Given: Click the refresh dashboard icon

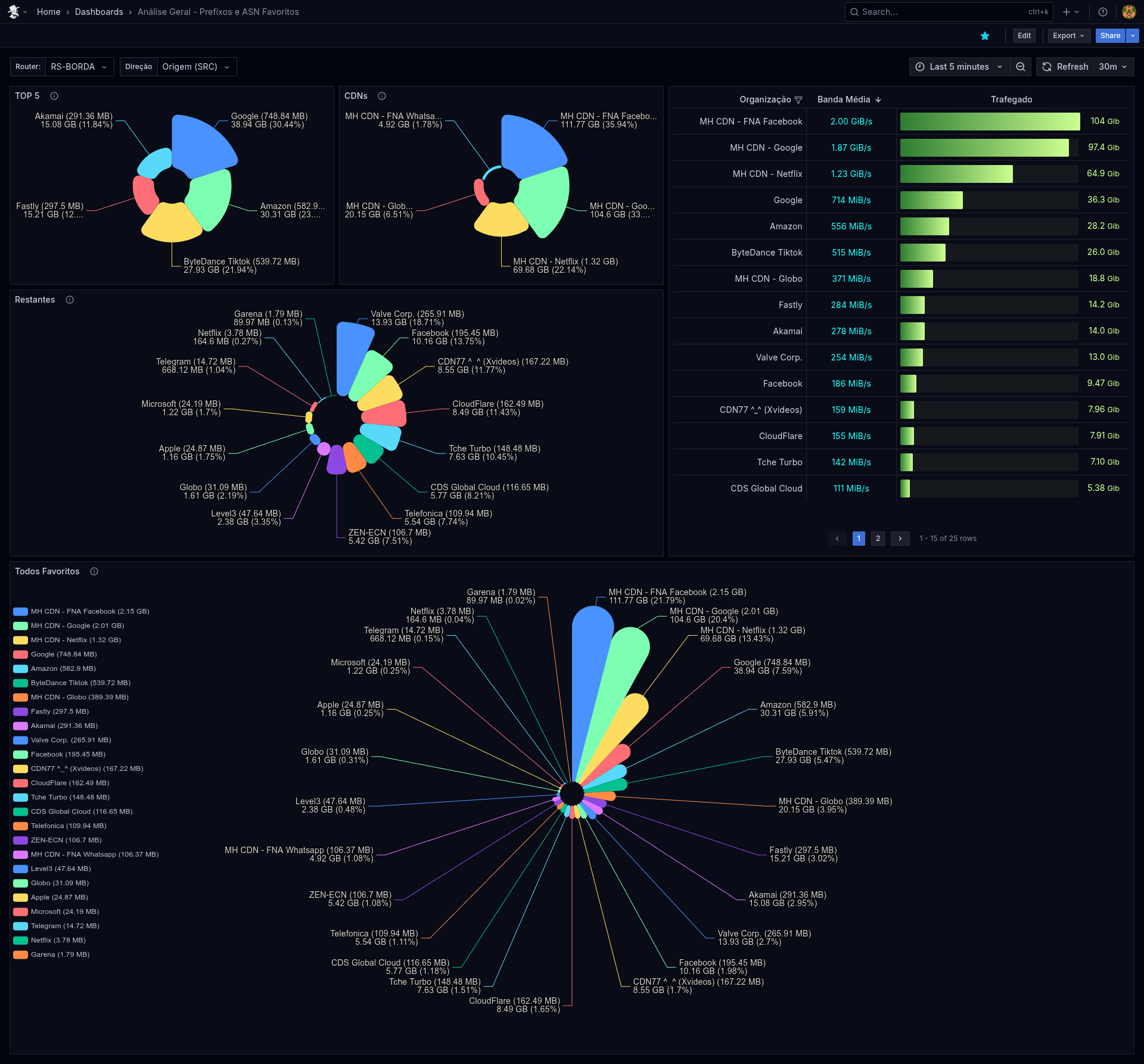Looking at the screenshot, I should coord(1047,67).
